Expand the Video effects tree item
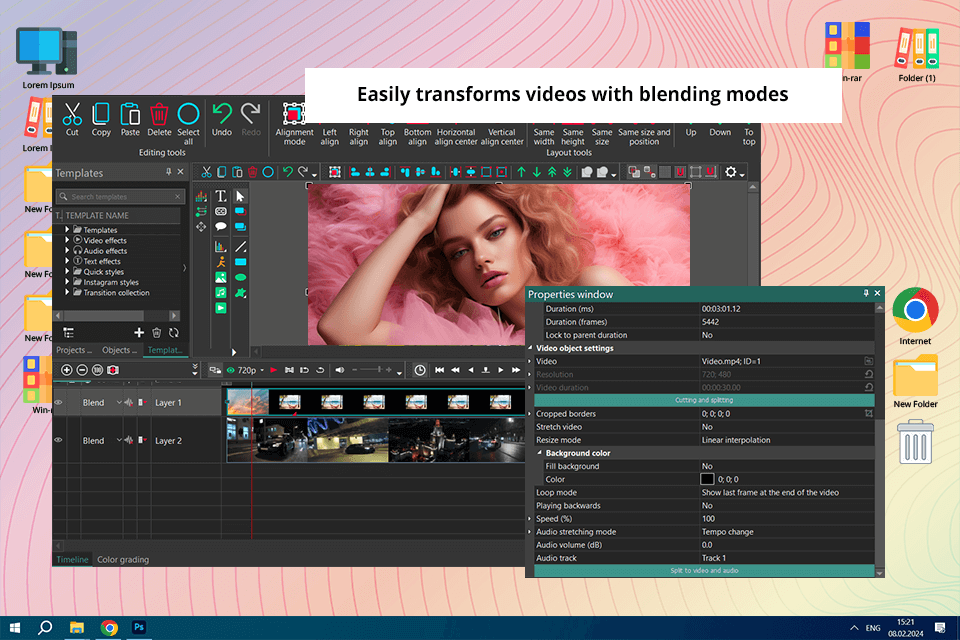This screenshot has width=960, height=640. pos(67,240)
